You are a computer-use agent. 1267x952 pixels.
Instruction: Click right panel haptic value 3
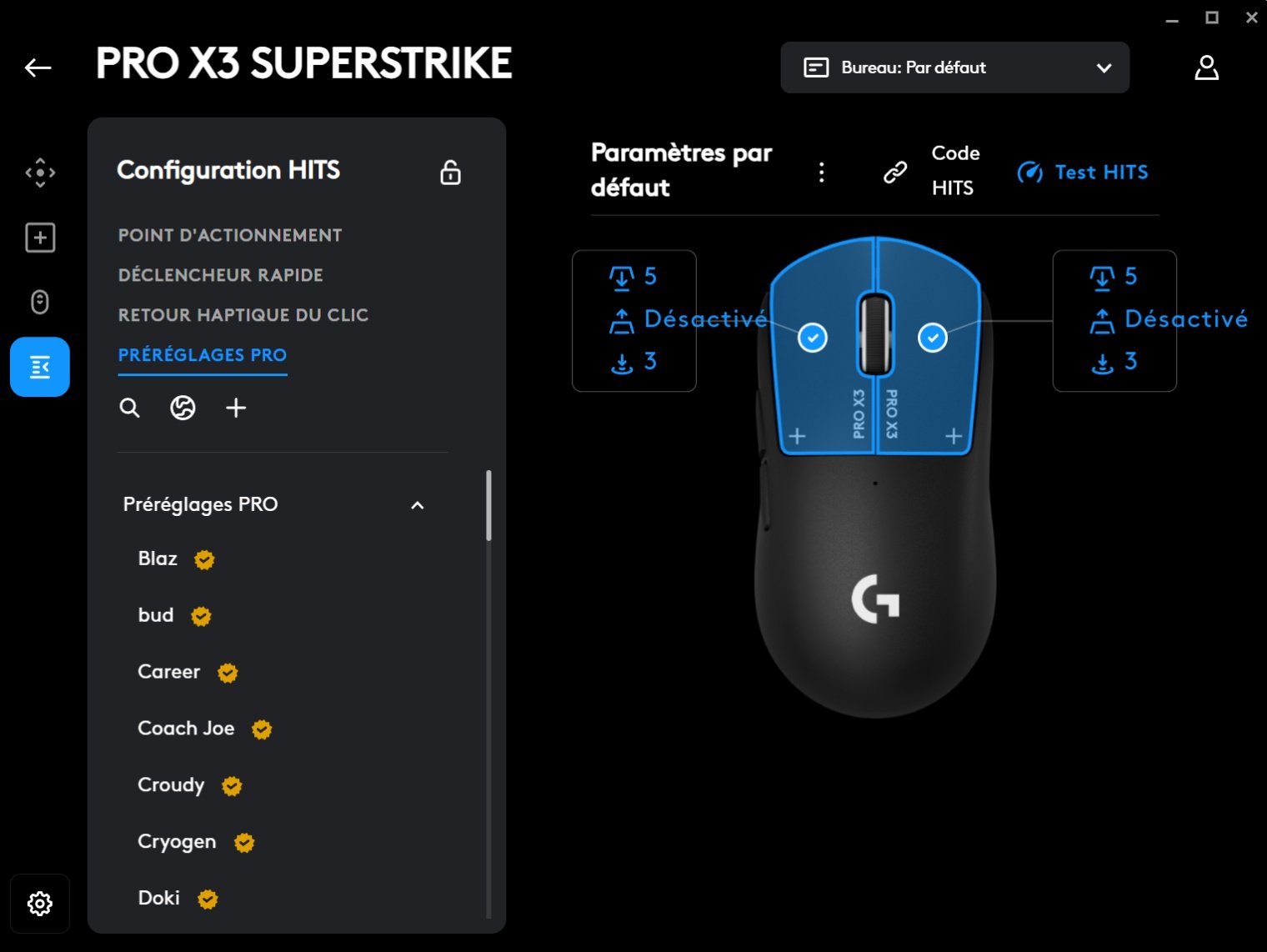(x=1130, y=361)
